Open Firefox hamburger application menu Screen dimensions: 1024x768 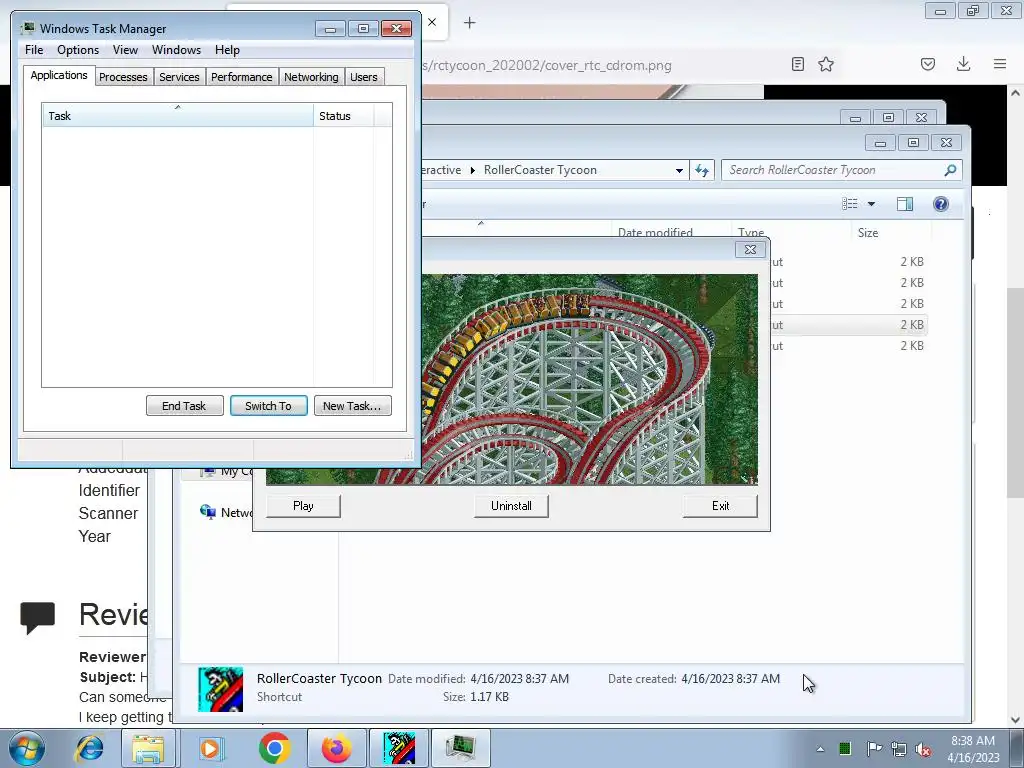pyautogui.click(x=1000, y=64)
